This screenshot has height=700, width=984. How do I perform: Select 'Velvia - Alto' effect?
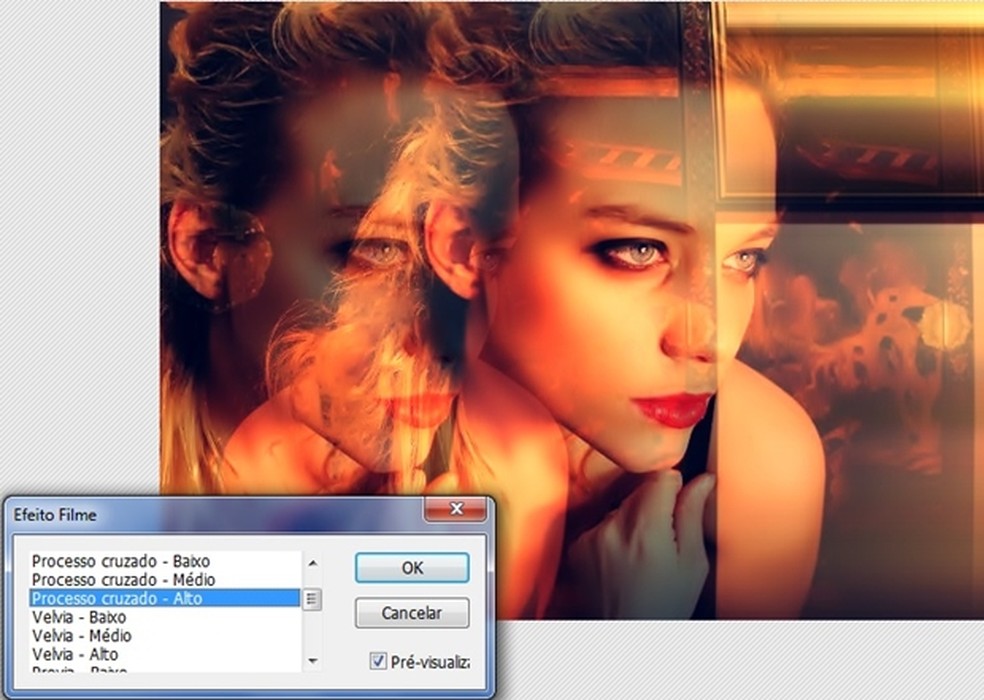pos(165,654)
